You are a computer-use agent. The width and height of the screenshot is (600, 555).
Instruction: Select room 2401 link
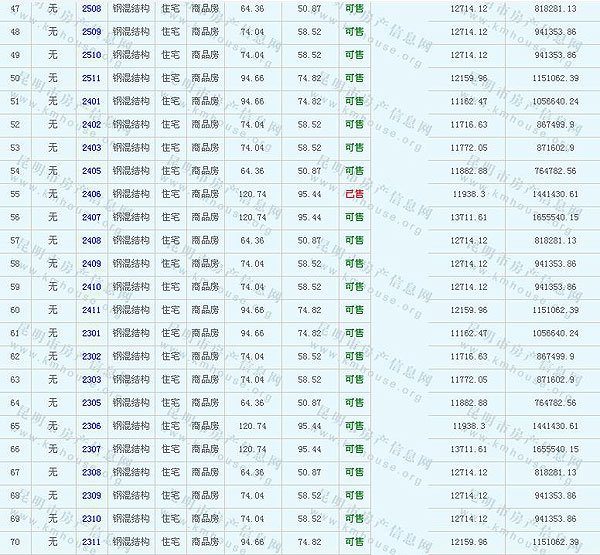[91, 101]
